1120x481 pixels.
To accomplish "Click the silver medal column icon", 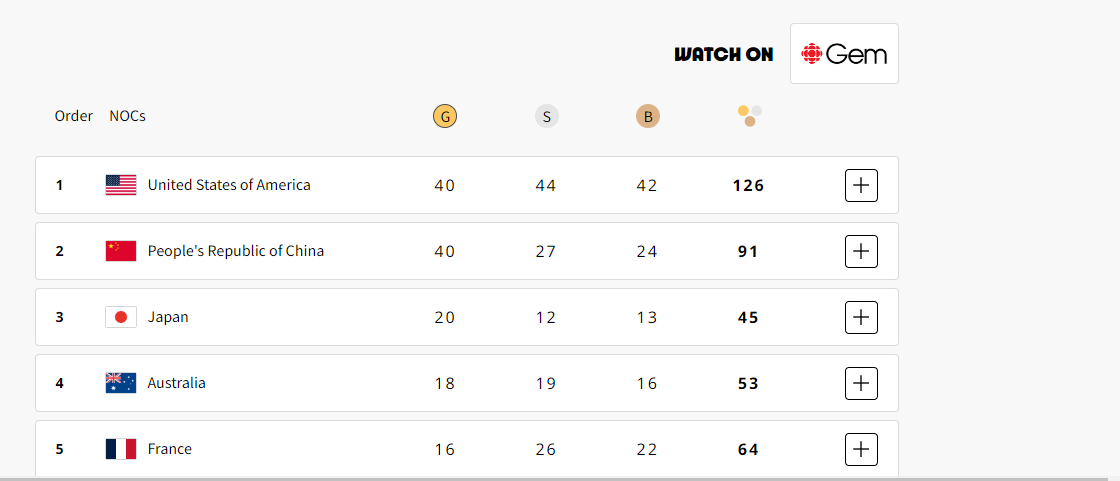I will tap(547, 117).
